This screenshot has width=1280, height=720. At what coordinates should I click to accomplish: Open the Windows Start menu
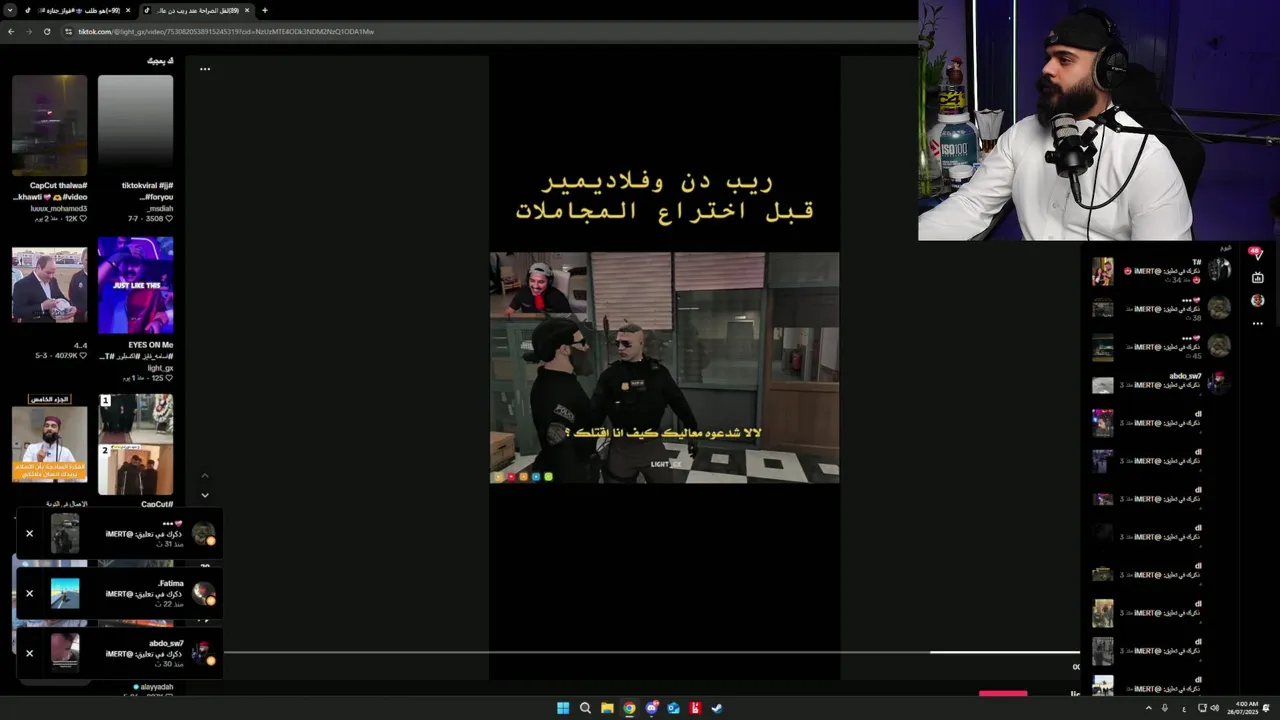click(563, 708)
